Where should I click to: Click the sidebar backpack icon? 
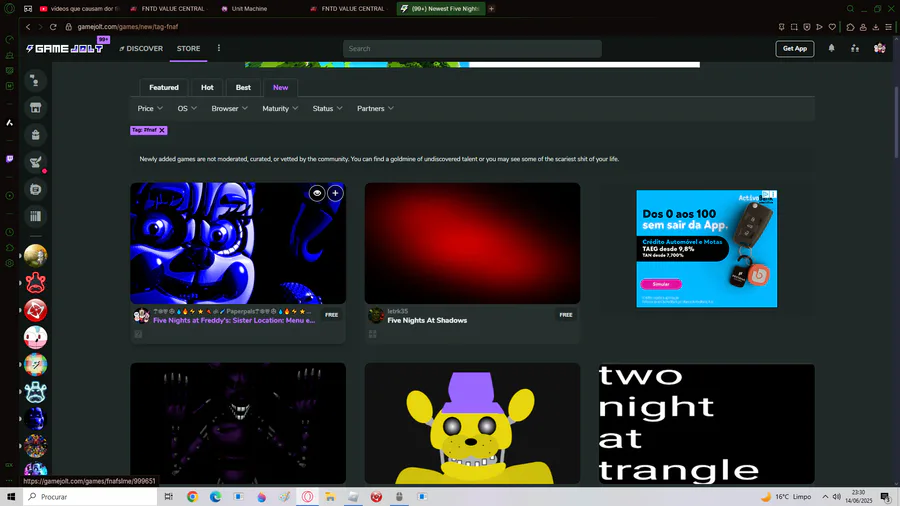(36, 135)
